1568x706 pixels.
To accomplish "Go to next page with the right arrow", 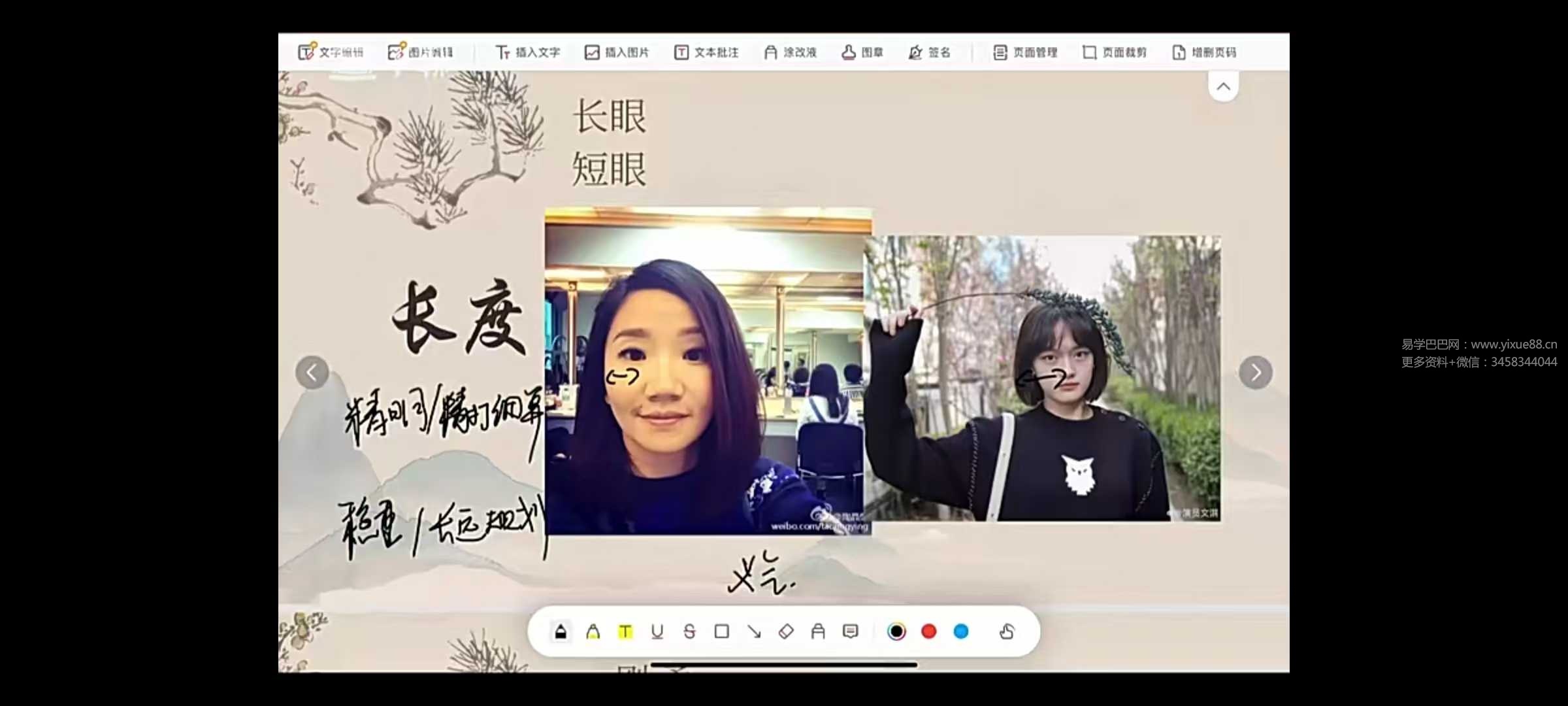I will 1255,373.
